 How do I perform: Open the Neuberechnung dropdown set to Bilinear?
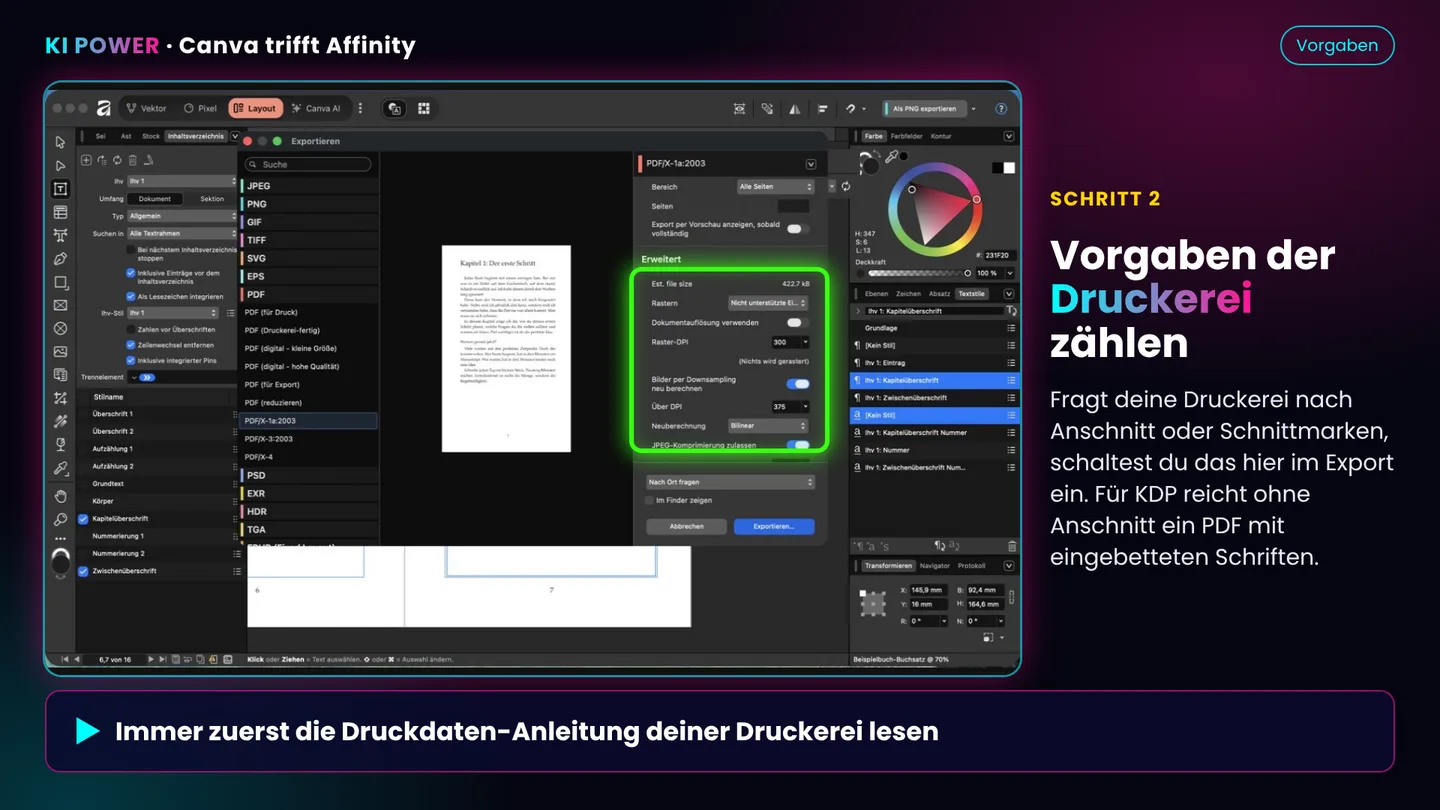[x=768, y=426]
